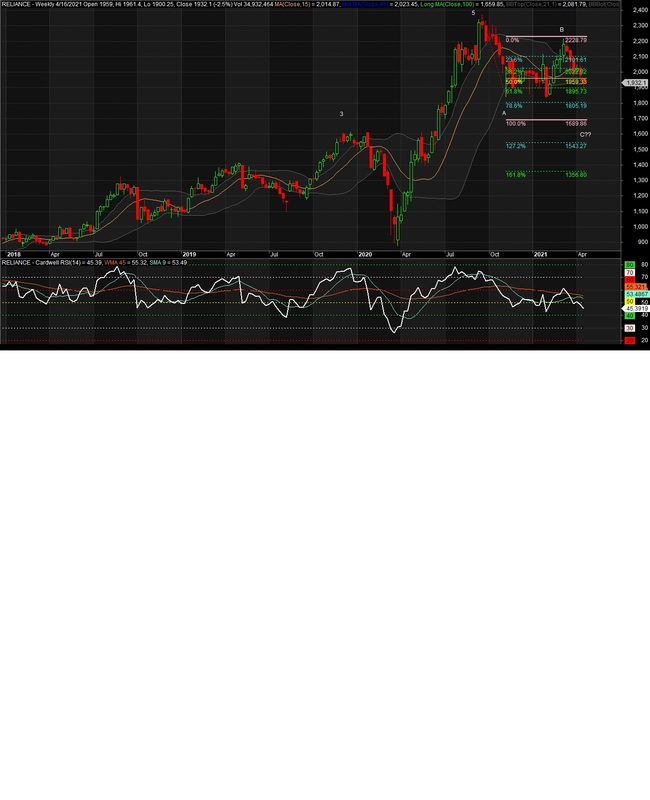Click the yellow 50 RSI level tag
The height and width of the screenshot is (800, 650).
pos(630,302)
